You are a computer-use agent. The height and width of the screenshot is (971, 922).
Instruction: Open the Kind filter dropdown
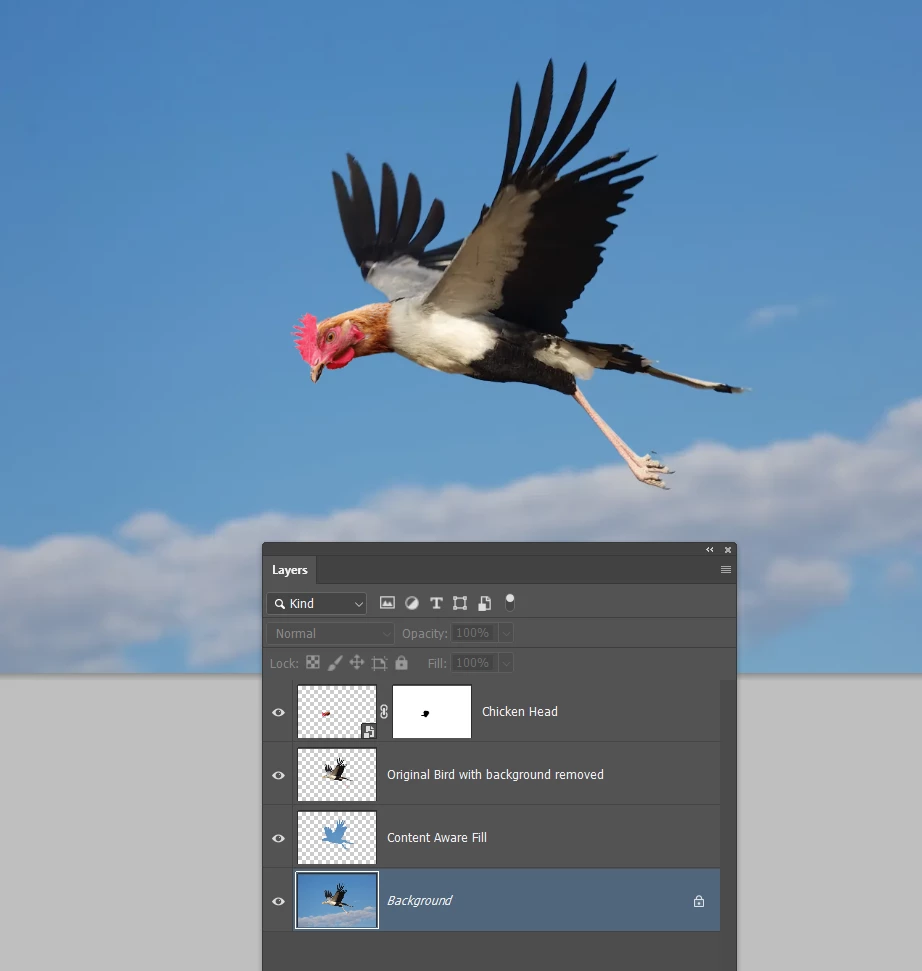click(x=316, y=603)
